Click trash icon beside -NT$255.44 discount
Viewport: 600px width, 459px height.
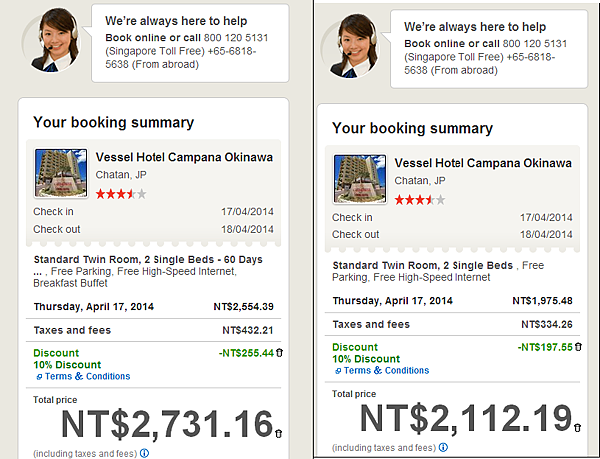[279, 353]
